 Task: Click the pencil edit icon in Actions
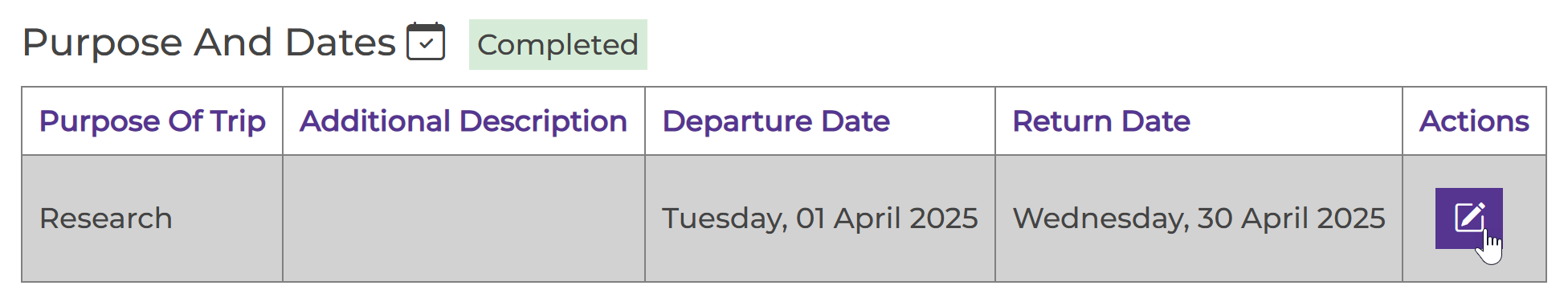coord(1468,218)
